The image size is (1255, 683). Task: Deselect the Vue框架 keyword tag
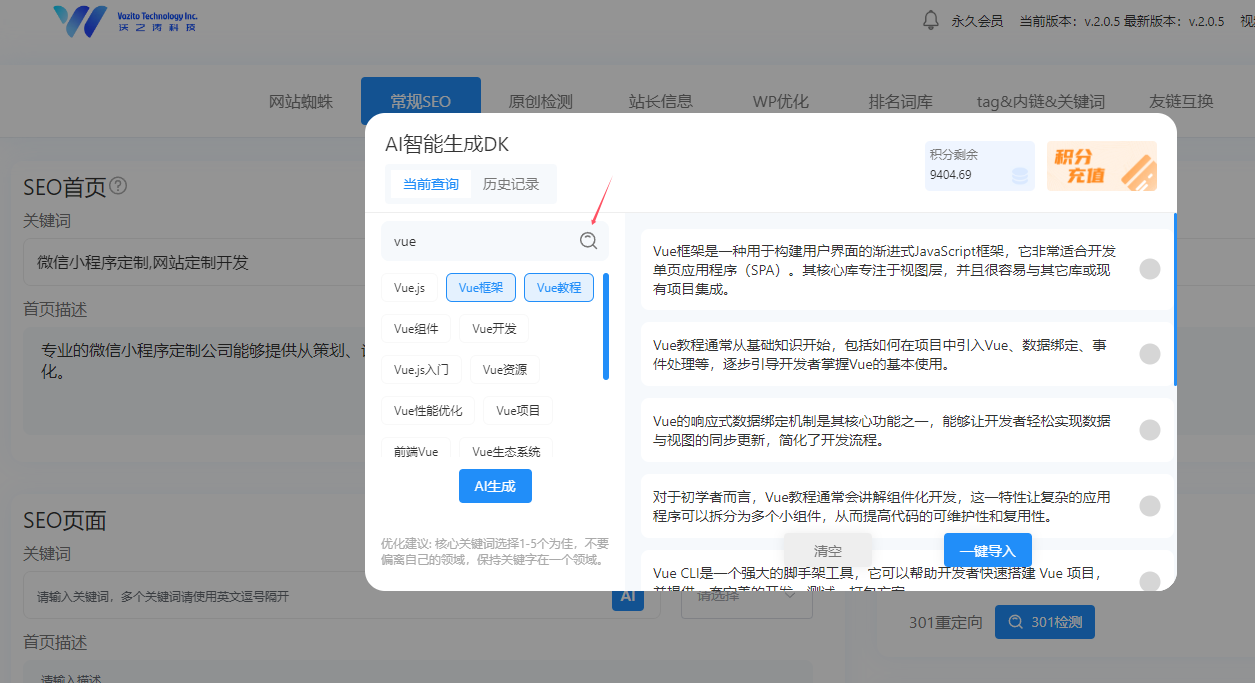pyautogui.click(x=481, y=288)
